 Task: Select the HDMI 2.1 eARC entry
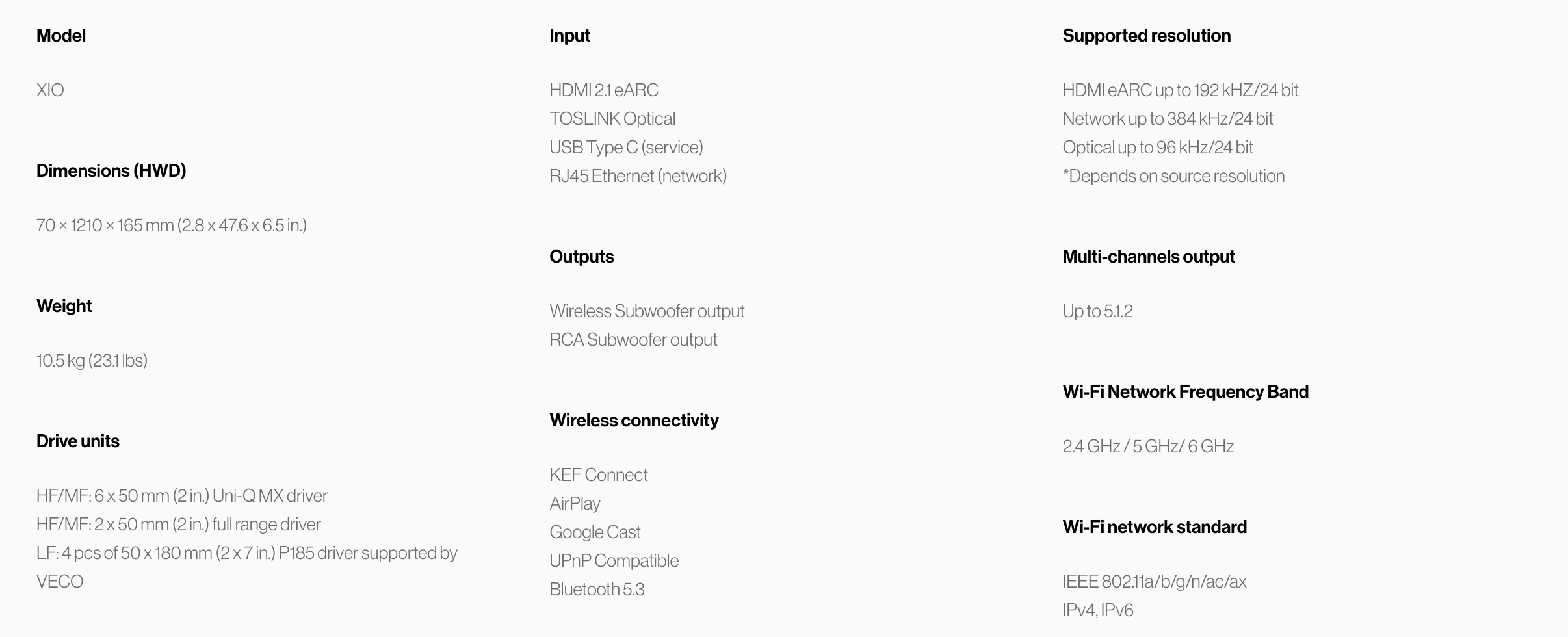(x=604, y=90)
